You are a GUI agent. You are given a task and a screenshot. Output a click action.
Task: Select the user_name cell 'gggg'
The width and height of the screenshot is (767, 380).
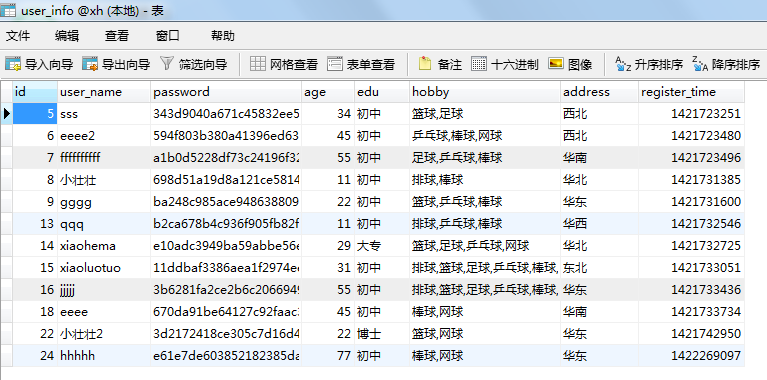104,202
